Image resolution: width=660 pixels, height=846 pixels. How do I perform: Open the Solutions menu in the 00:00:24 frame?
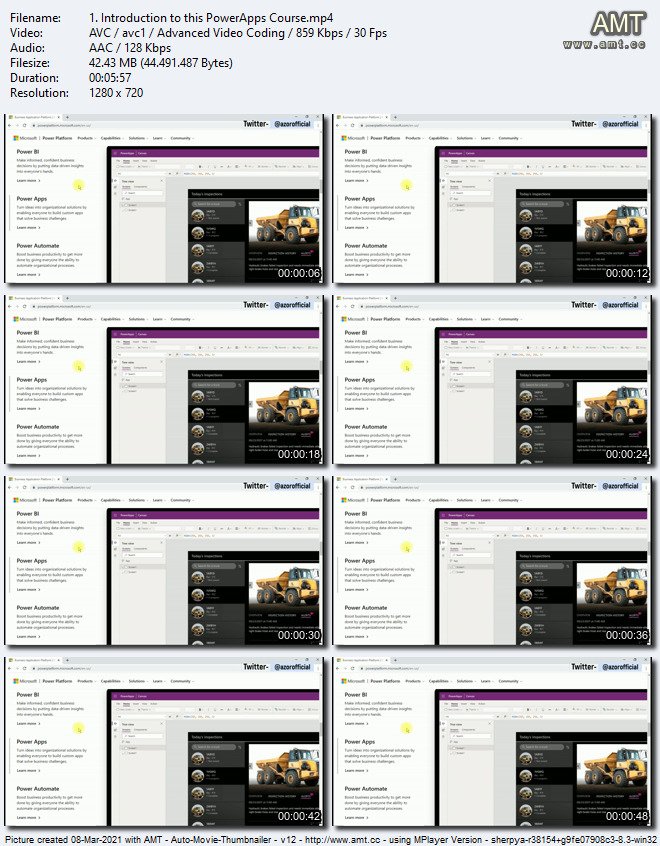465,319
